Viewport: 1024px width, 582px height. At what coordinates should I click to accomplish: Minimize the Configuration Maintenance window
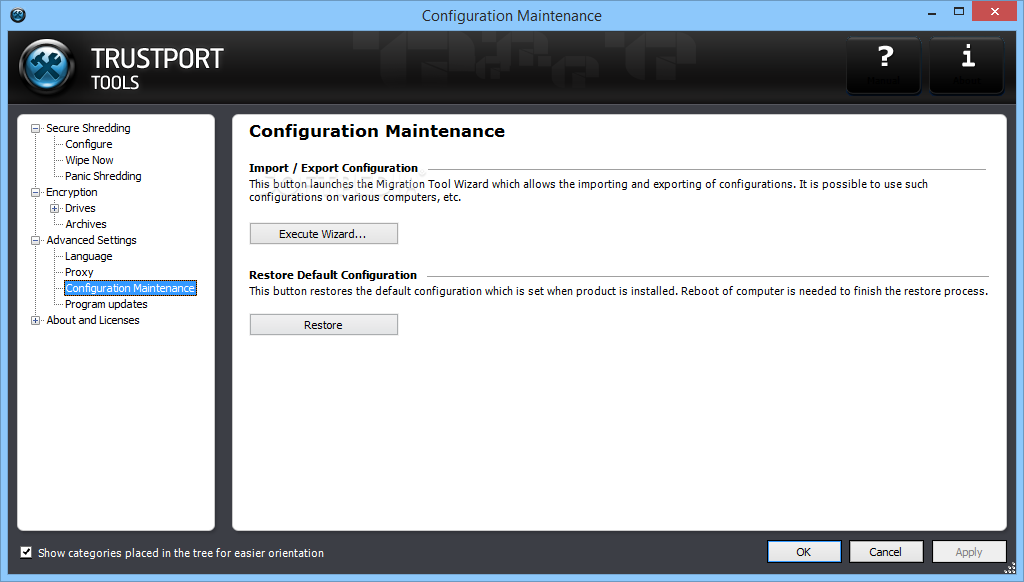pyautogui.click(x=932, y=12)
